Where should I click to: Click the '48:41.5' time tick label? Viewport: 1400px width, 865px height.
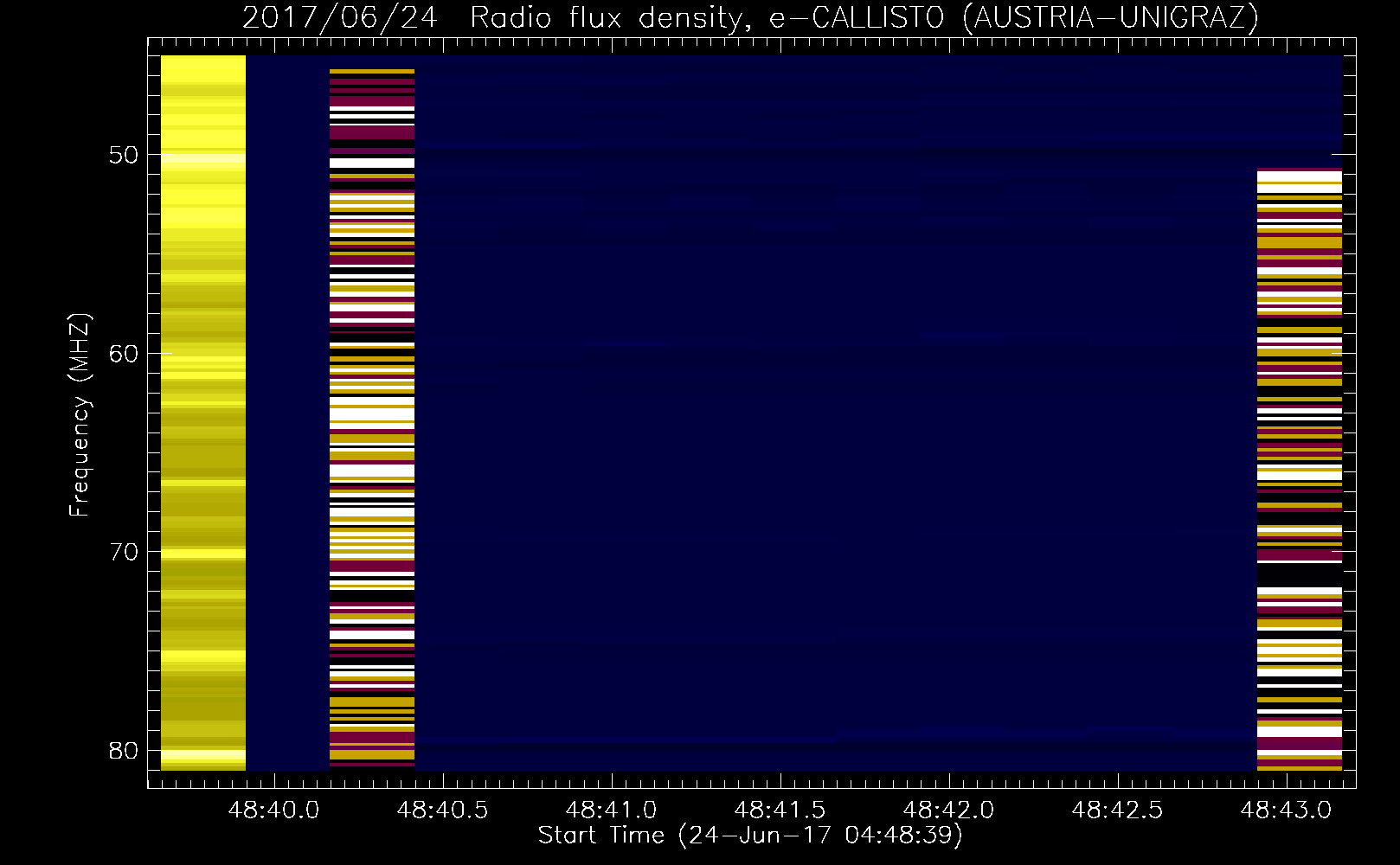(x=780, y=810)
